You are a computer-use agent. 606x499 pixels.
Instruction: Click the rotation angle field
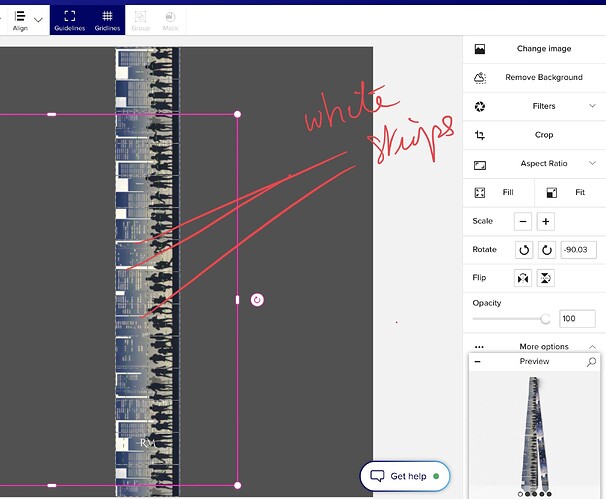579,250
